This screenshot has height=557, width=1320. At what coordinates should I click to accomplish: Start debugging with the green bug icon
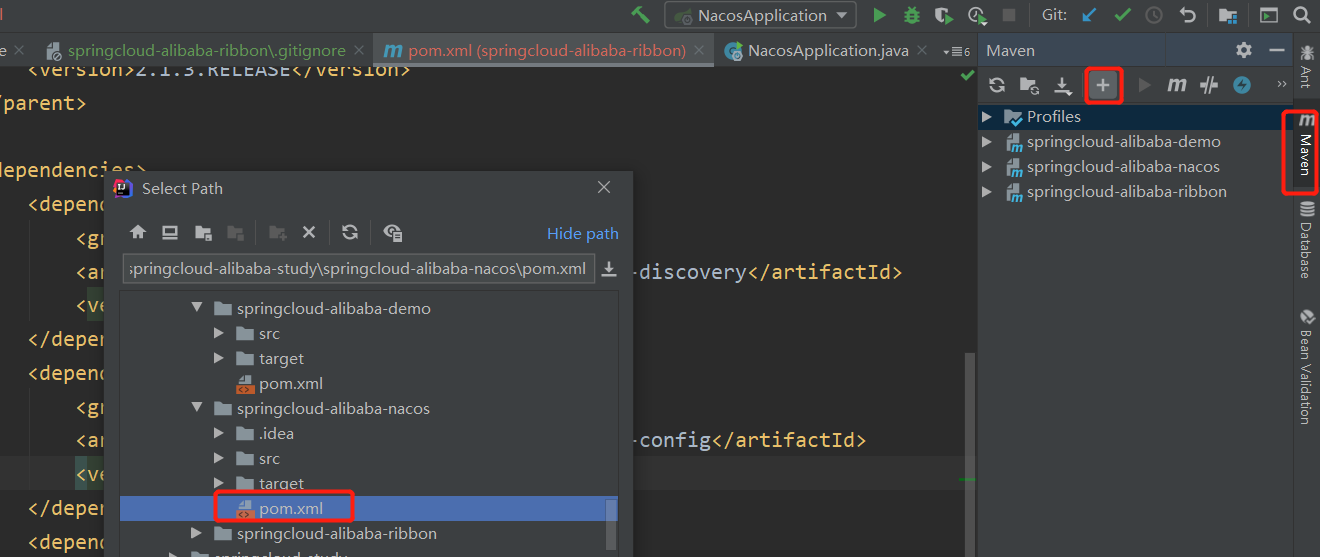[x=911, y=15]
